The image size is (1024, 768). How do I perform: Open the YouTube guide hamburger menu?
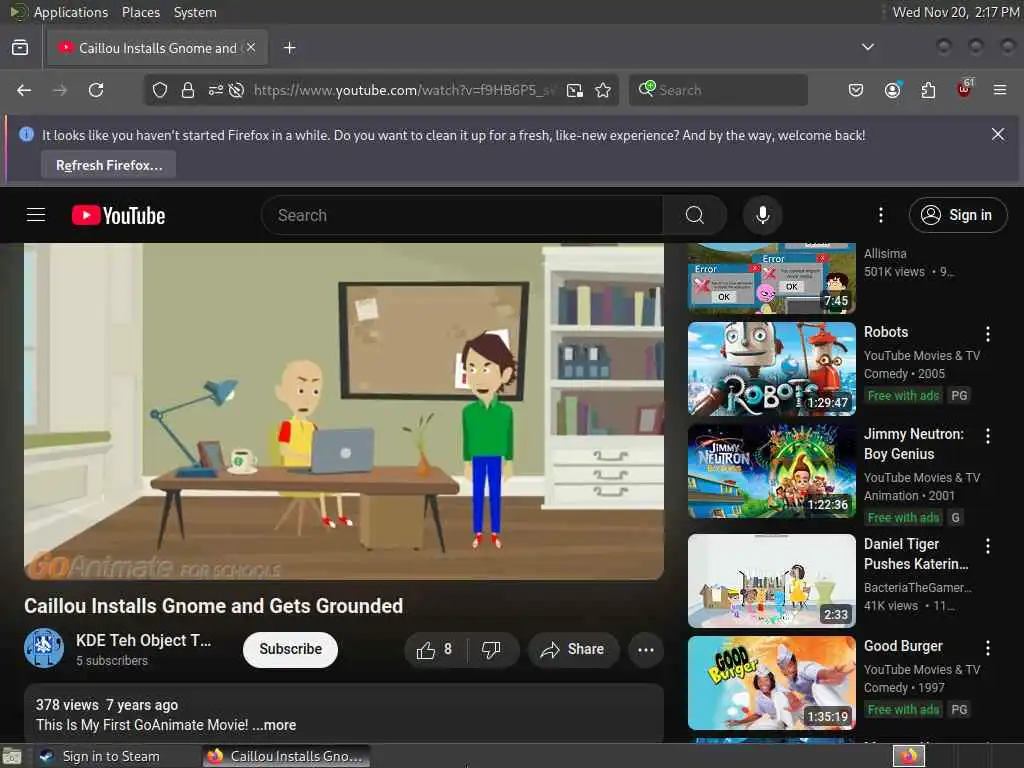coord(36,215)
